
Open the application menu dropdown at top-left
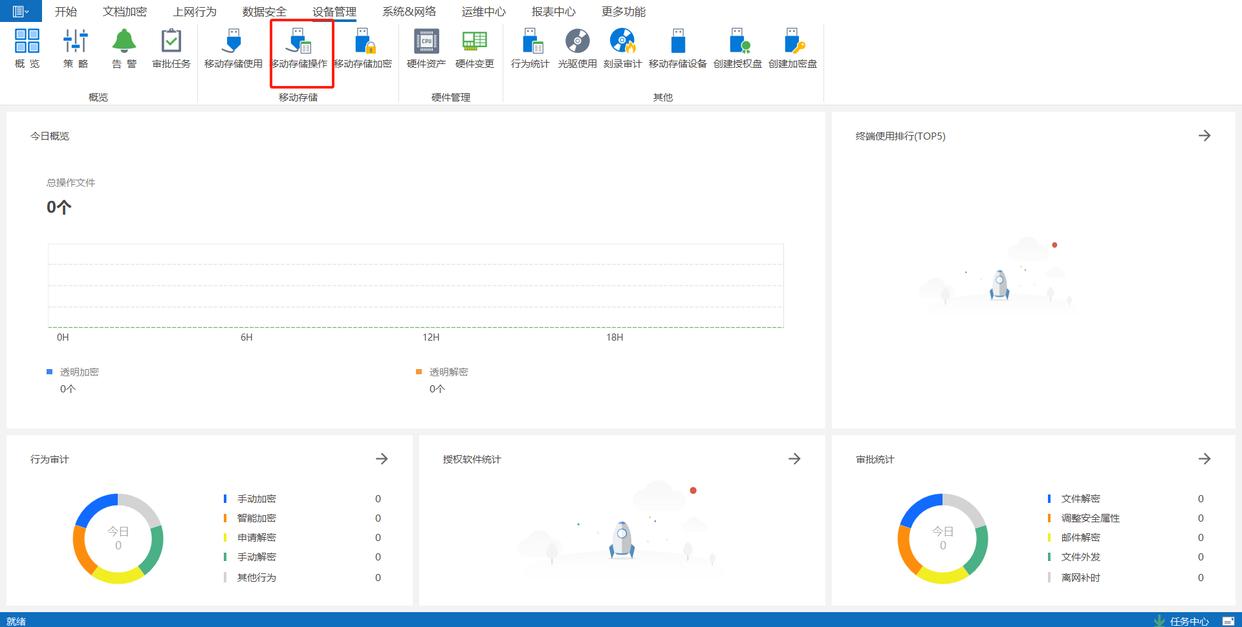tap(20, 11)
